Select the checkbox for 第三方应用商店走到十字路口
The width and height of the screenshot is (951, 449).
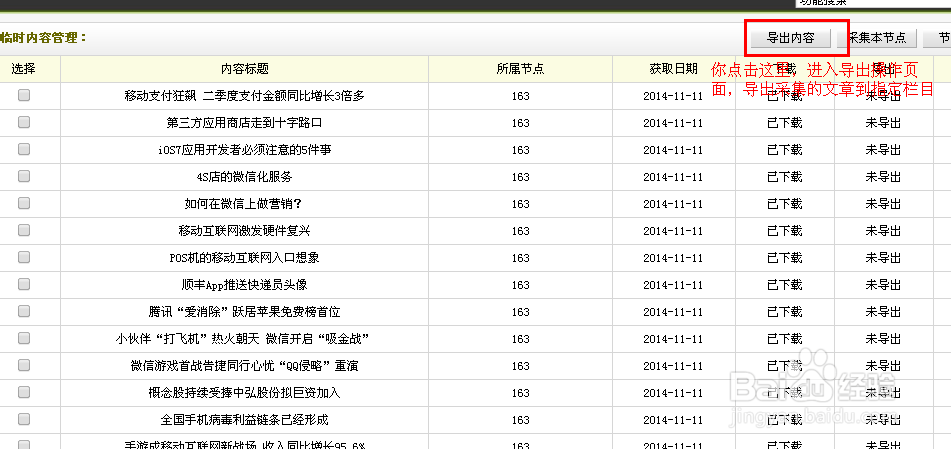click(24, 122)
